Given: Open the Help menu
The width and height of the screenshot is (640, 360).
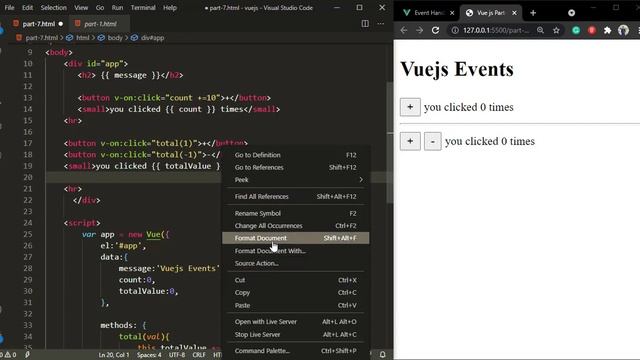Looking at the screenshot, I should pyautogui.click(x=170, y=7).
